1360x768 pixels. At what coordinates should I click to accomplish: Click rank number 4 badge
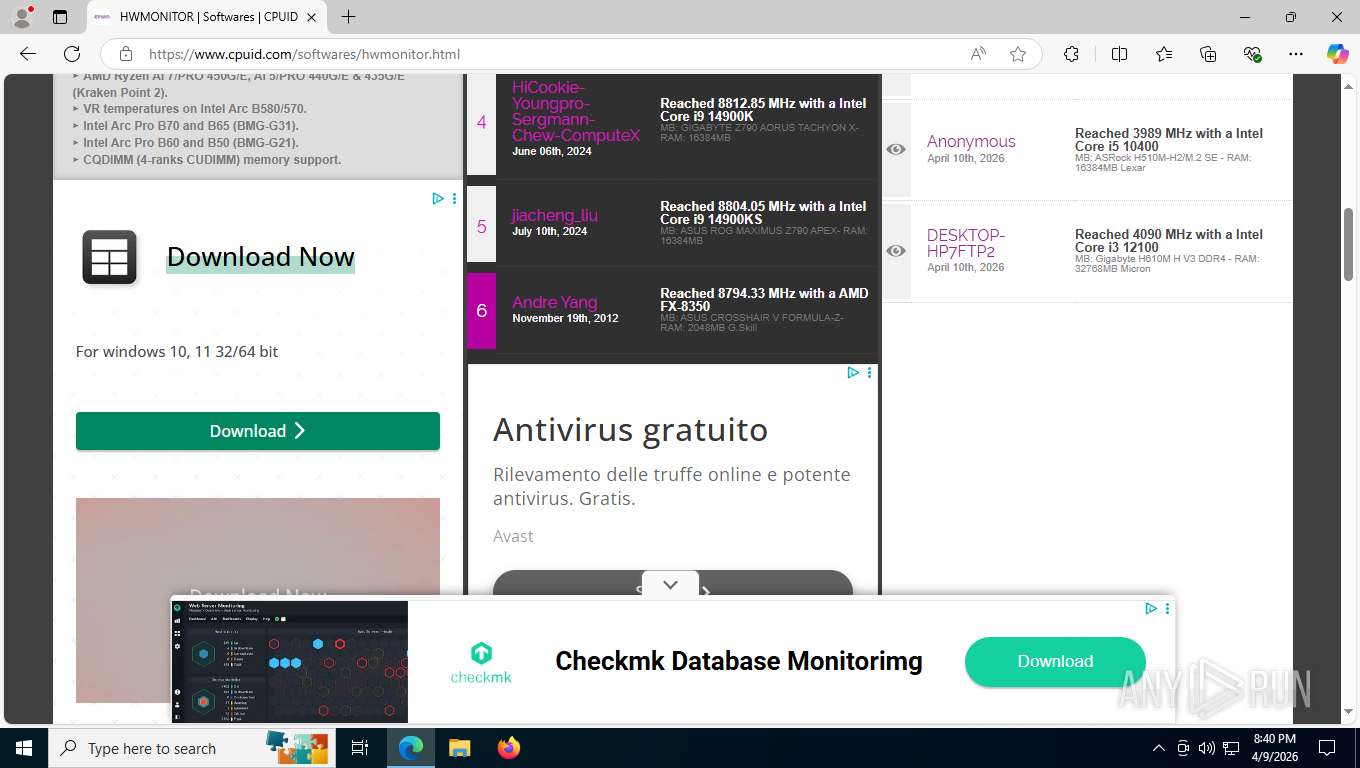[x=481, y=123]
